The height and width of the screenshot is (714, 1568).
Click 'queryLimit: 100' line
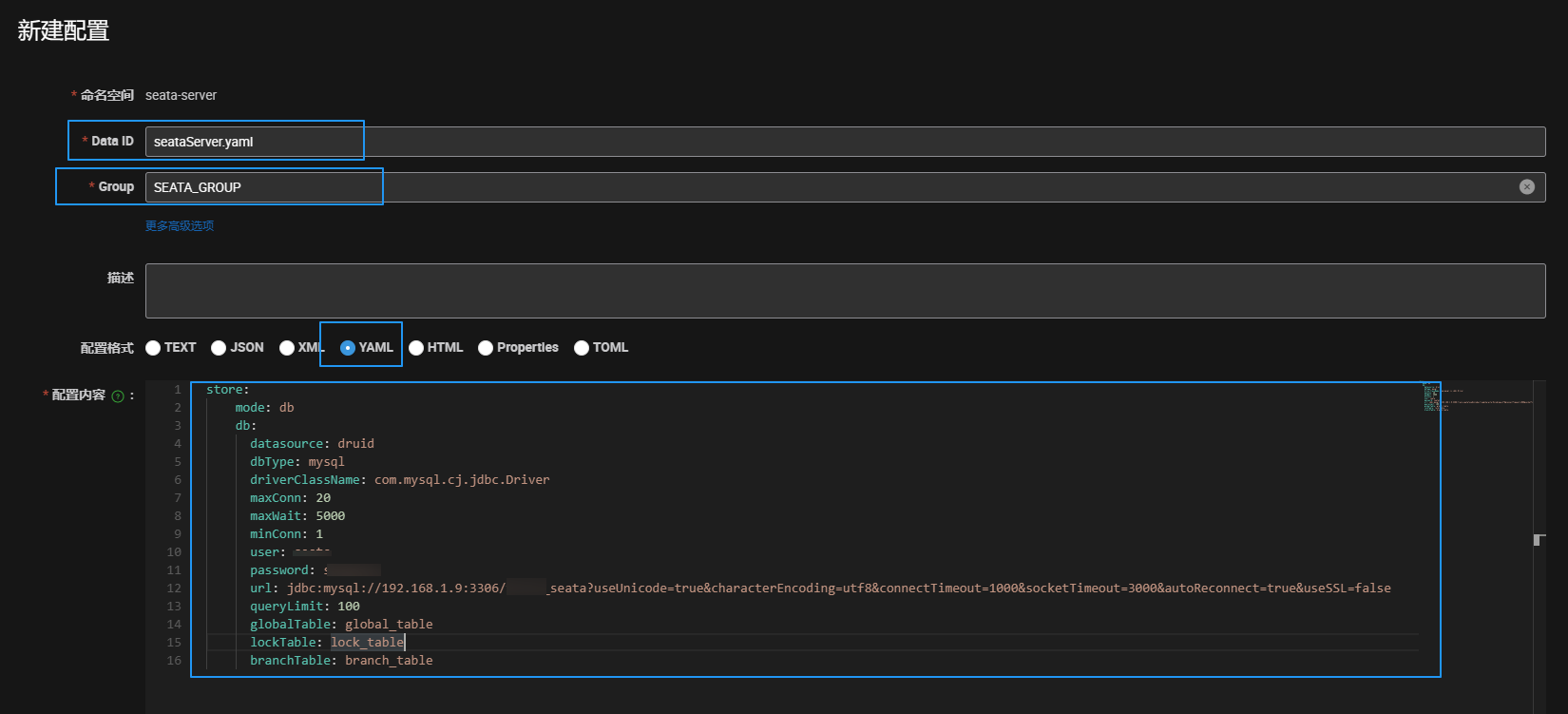pyautogui.click(x=305, y=607)
